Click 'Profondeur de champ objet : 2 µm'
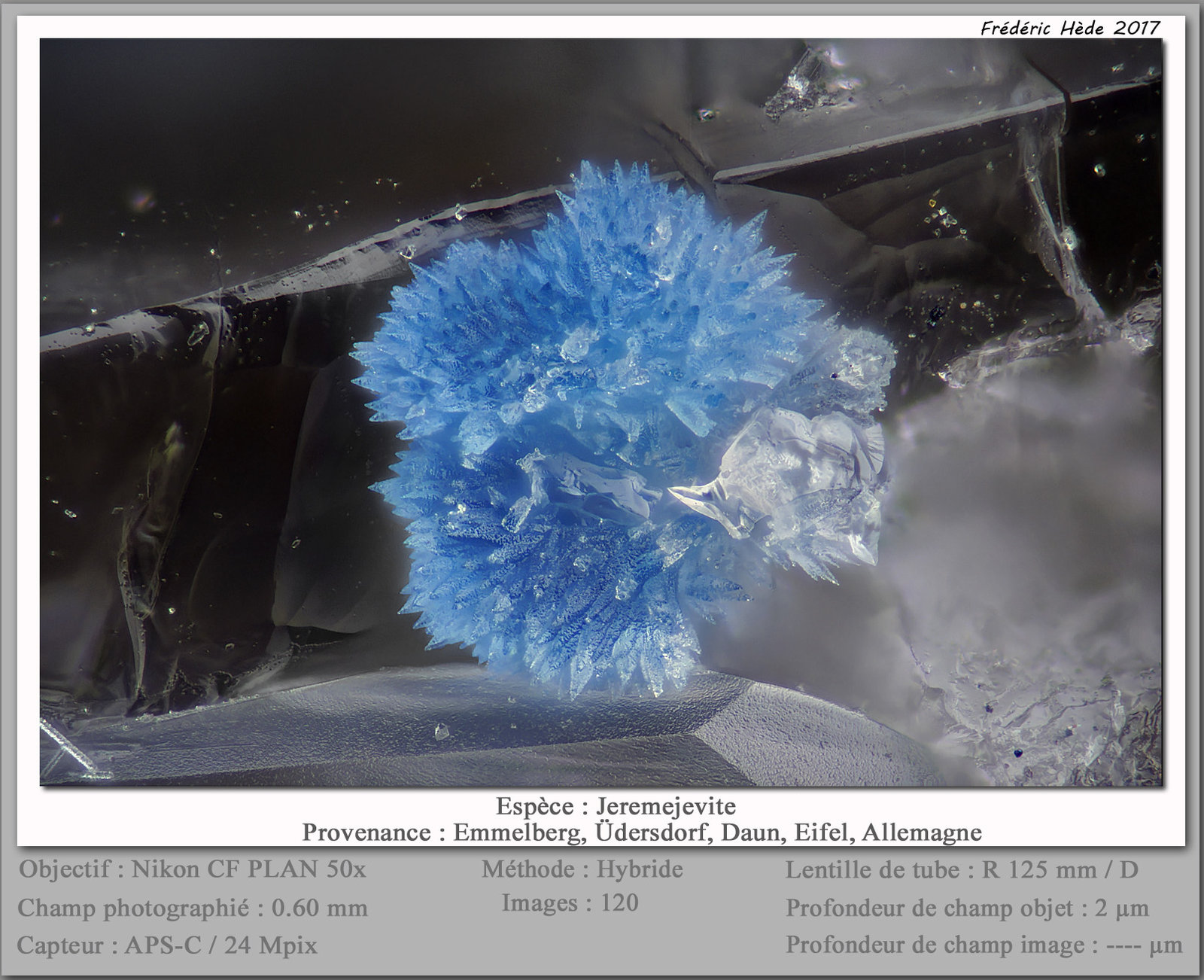 (967, 908)
